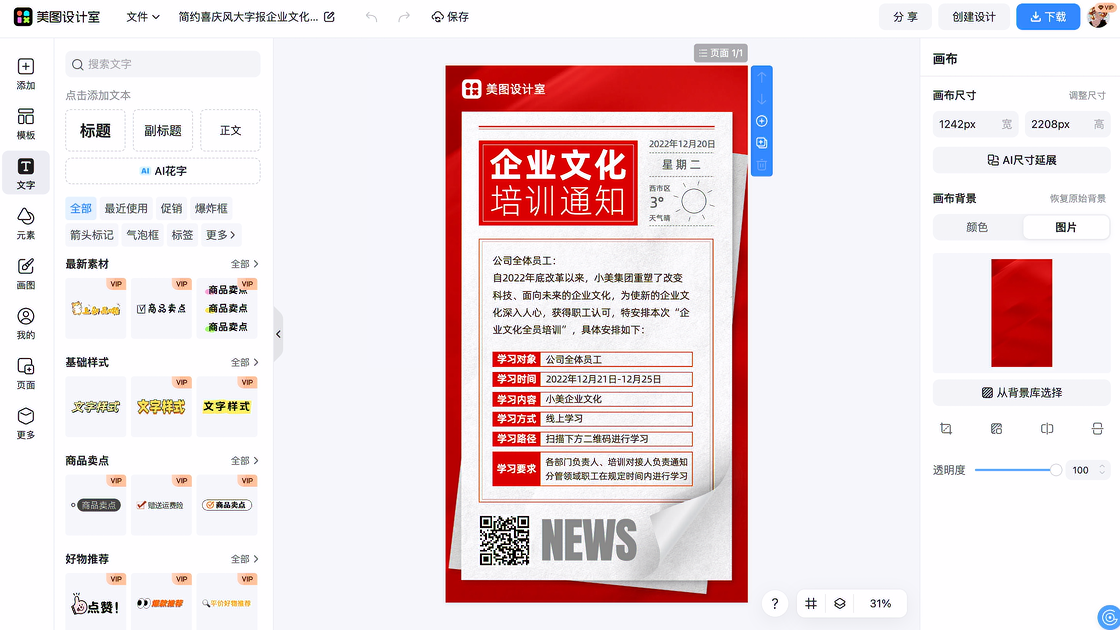Open the 页面 1/1 page list

(x=720, y=53)
